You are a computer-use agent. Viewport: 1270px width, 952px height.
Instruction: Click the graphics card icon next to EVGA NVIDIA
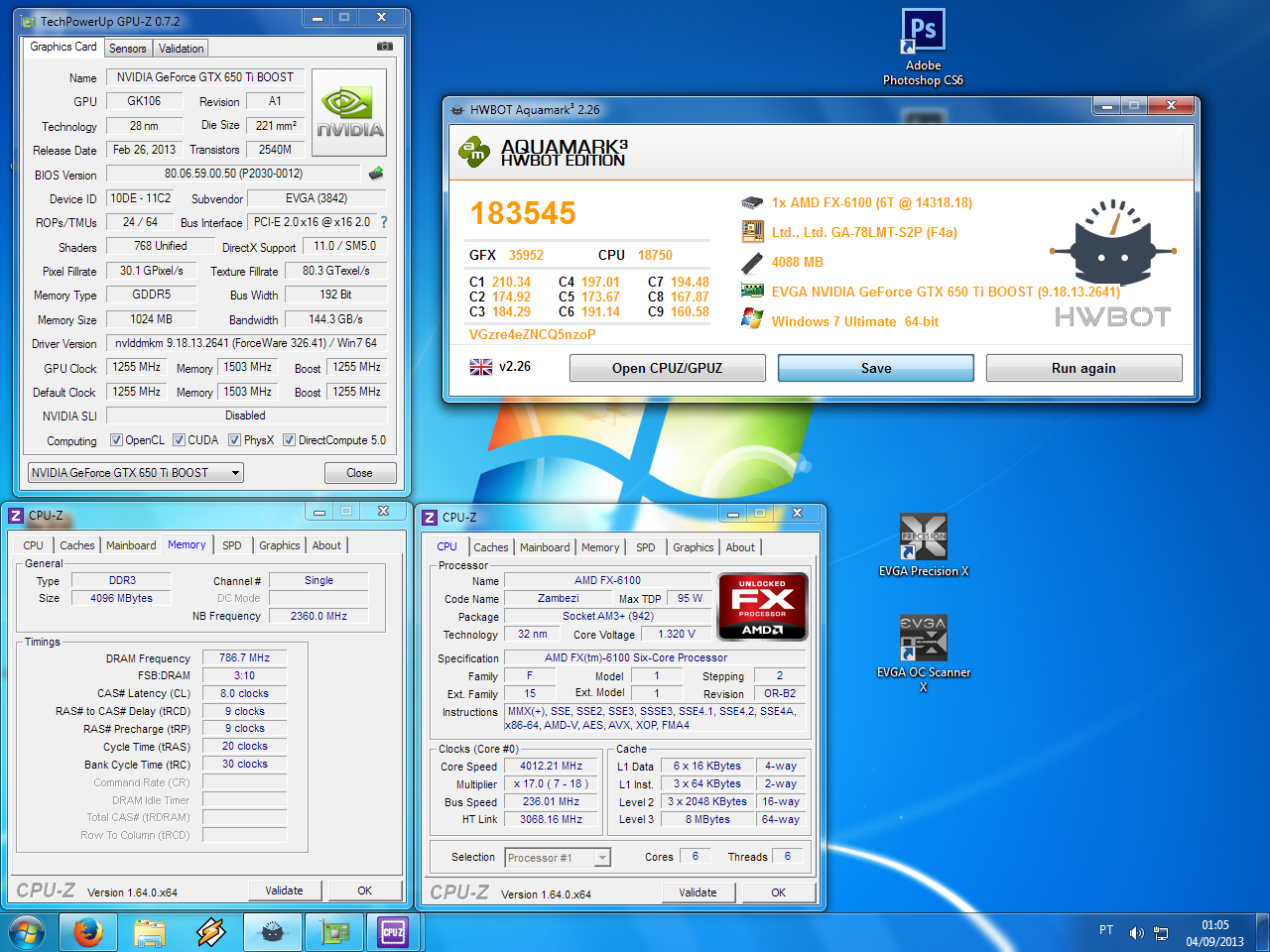pos(752,292)
